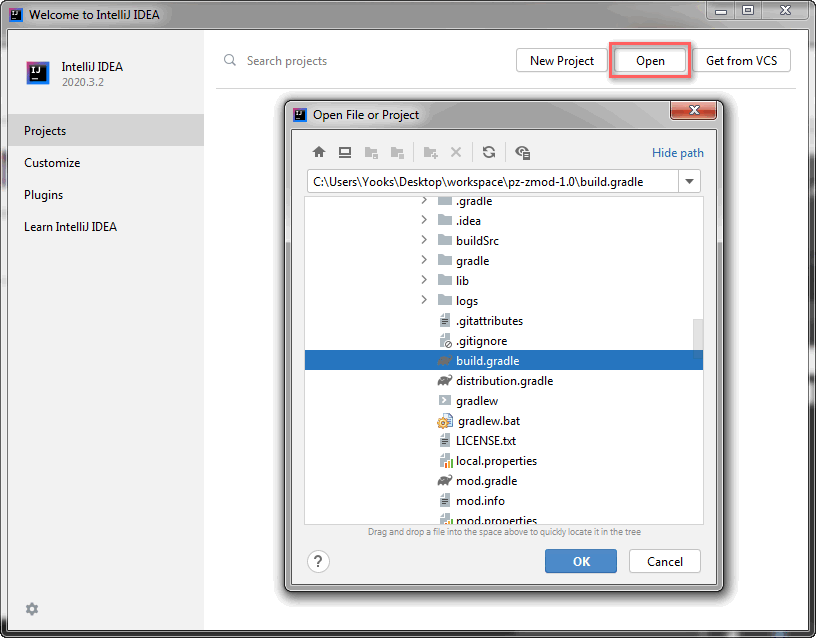Click the gradlew shell file icon
Image resolution: width=816 pixels, height=638 pixels.
[x=444, y=400]
